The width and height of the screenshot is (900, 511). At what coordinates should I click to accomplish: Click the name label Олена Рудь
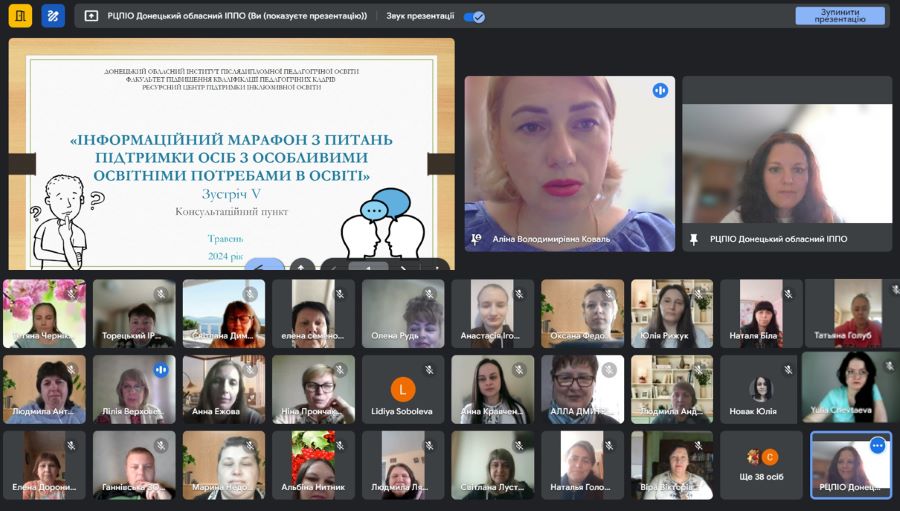pyautogui.click(x=394, y=335)
